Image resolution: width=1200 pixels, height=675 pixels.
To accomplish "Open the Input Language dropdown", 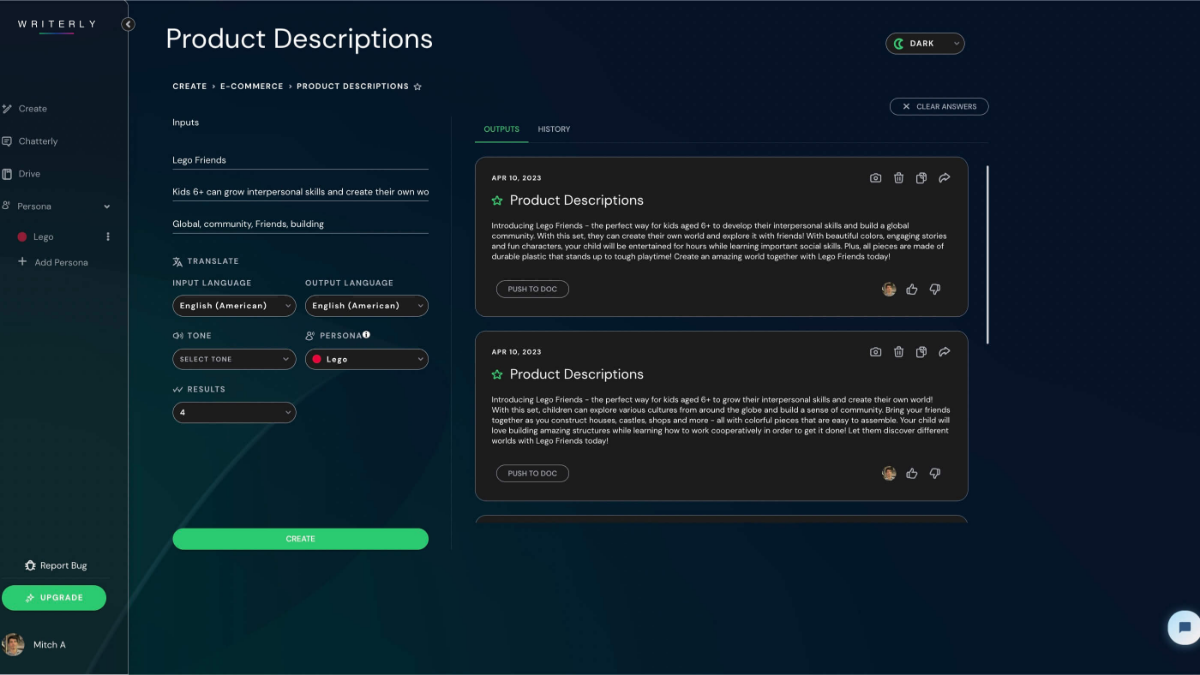I will click(x=234, y=305).
